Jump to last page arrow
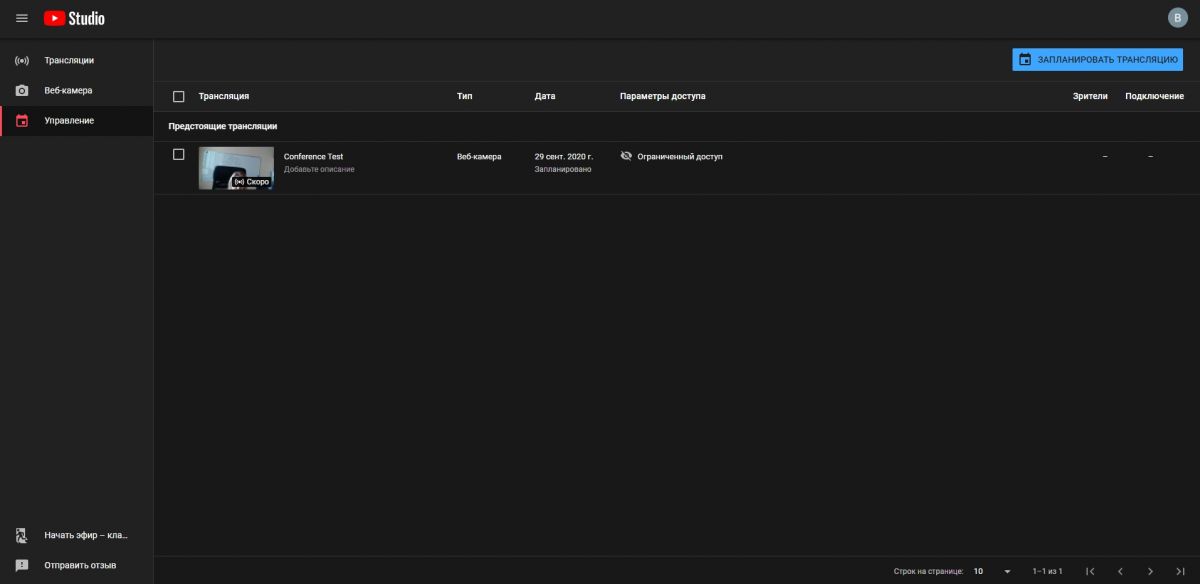Screen dimensions: 1200x584 (1180, 571)
